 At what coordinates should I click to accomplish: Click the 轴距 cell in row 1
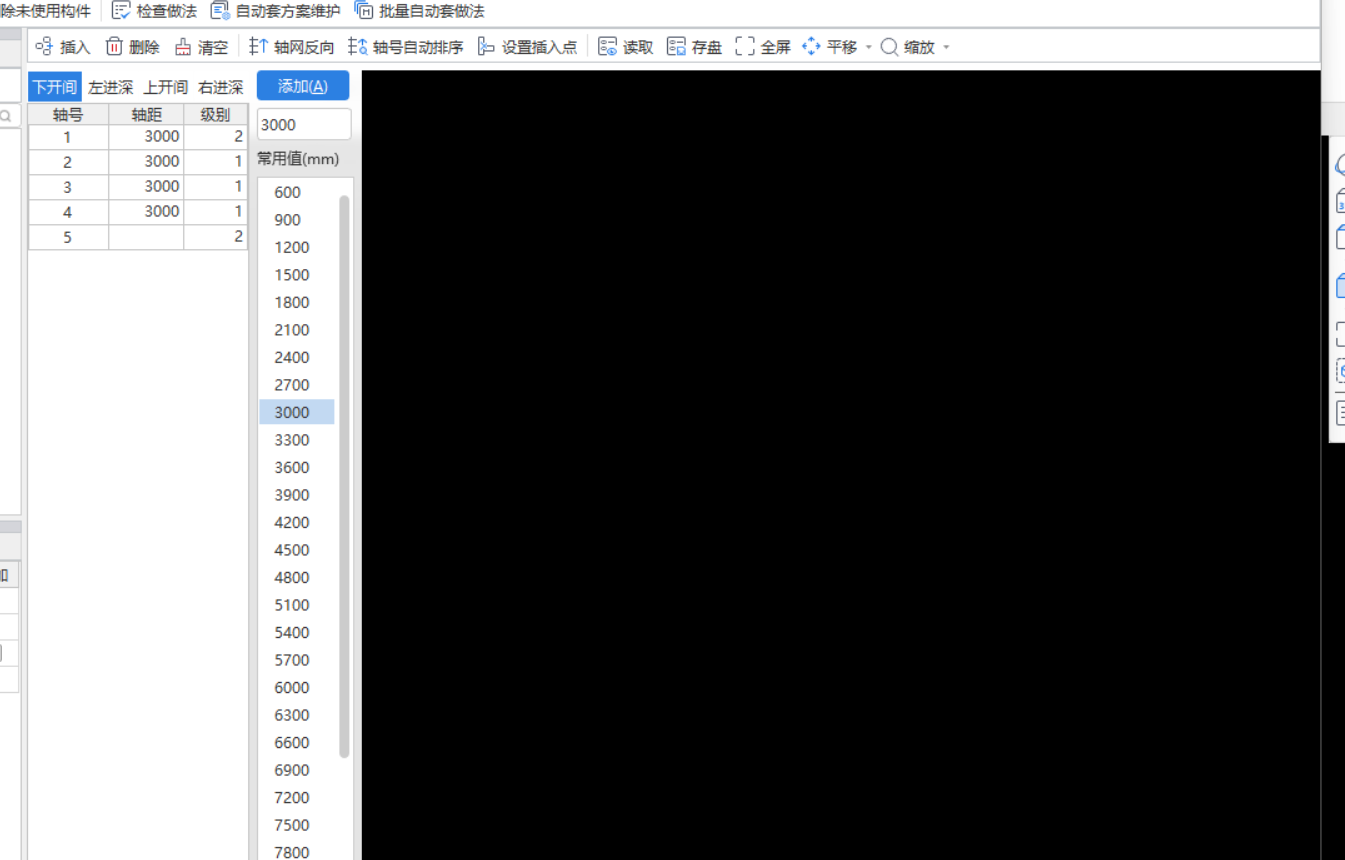coord(146,137)
